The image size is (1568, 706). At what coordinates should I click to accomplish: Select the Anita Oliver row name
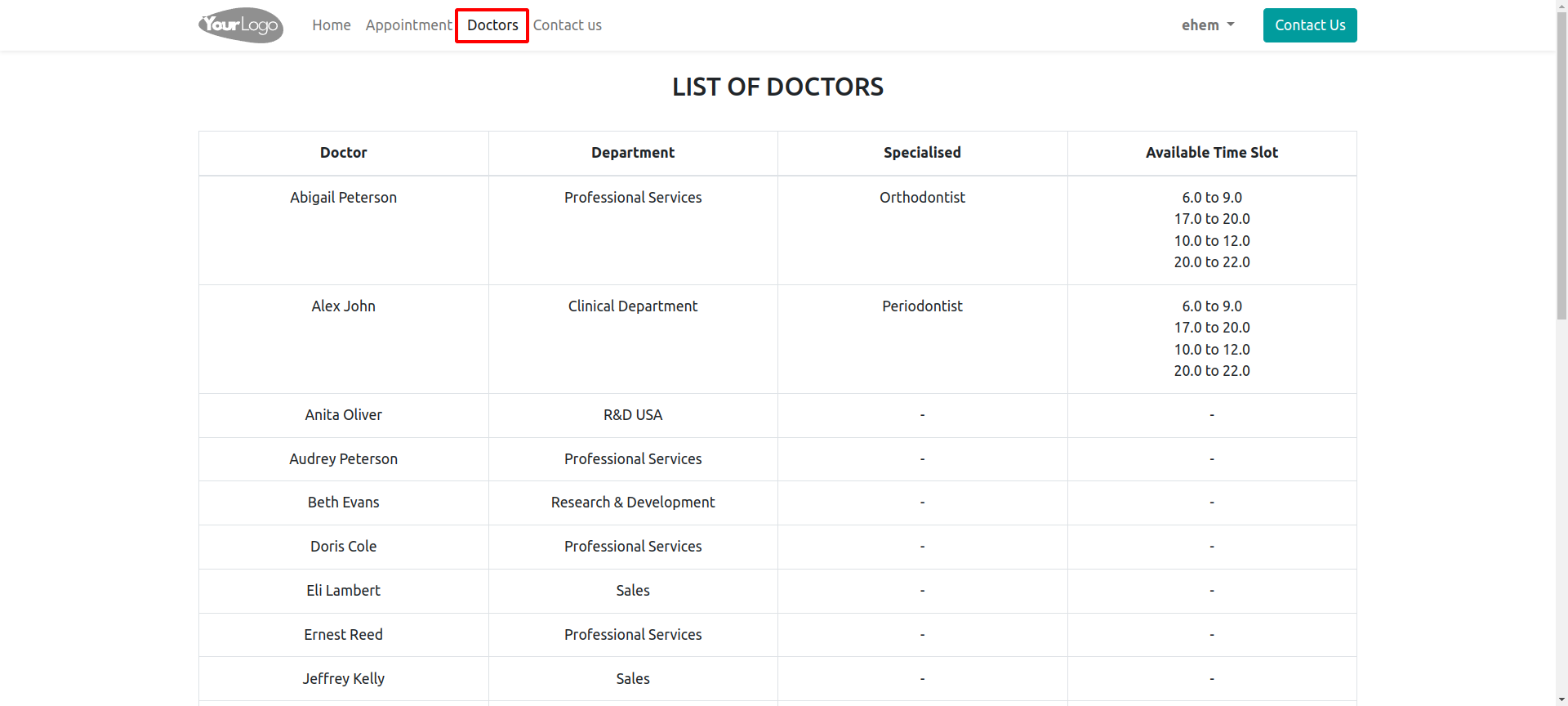pyautogui.click(x=343, y=415)
